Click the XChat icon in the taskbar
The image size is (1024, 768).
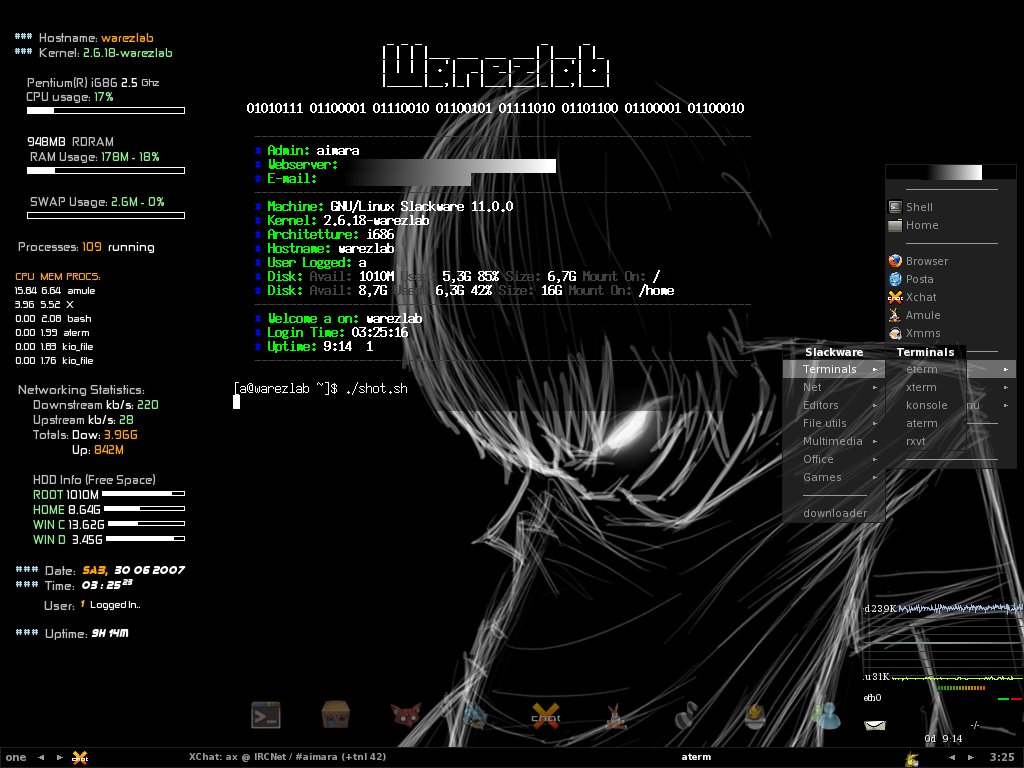coord(80,758)
